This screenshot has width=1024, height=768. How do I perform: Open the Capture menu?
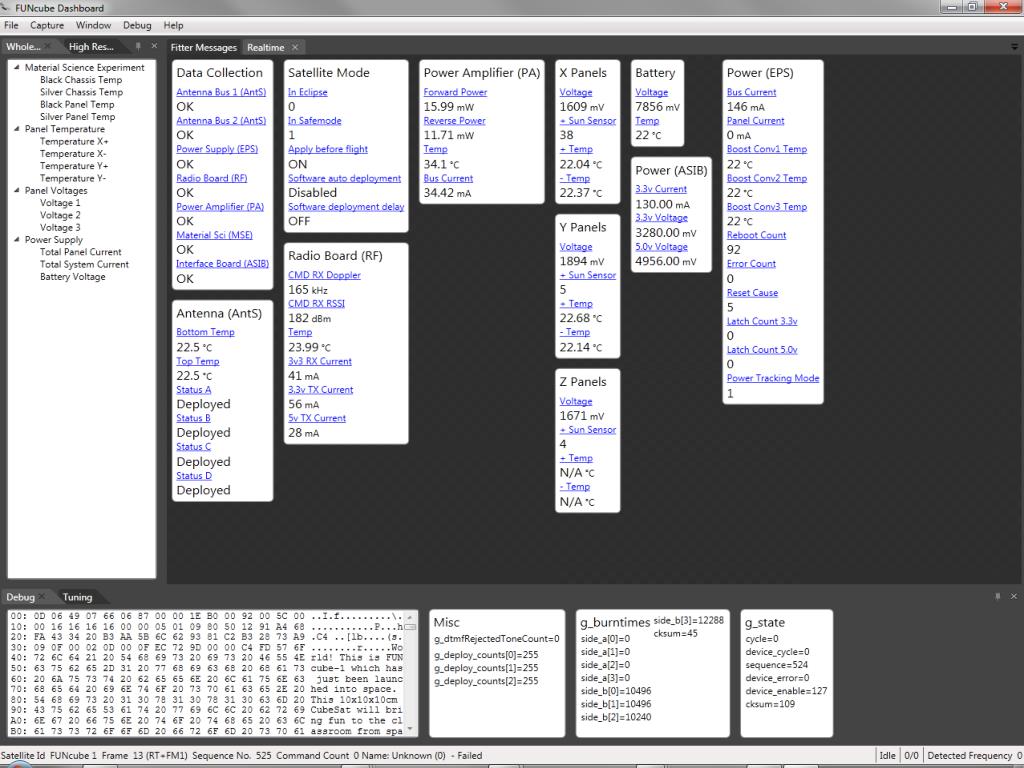tap(47, 25)
